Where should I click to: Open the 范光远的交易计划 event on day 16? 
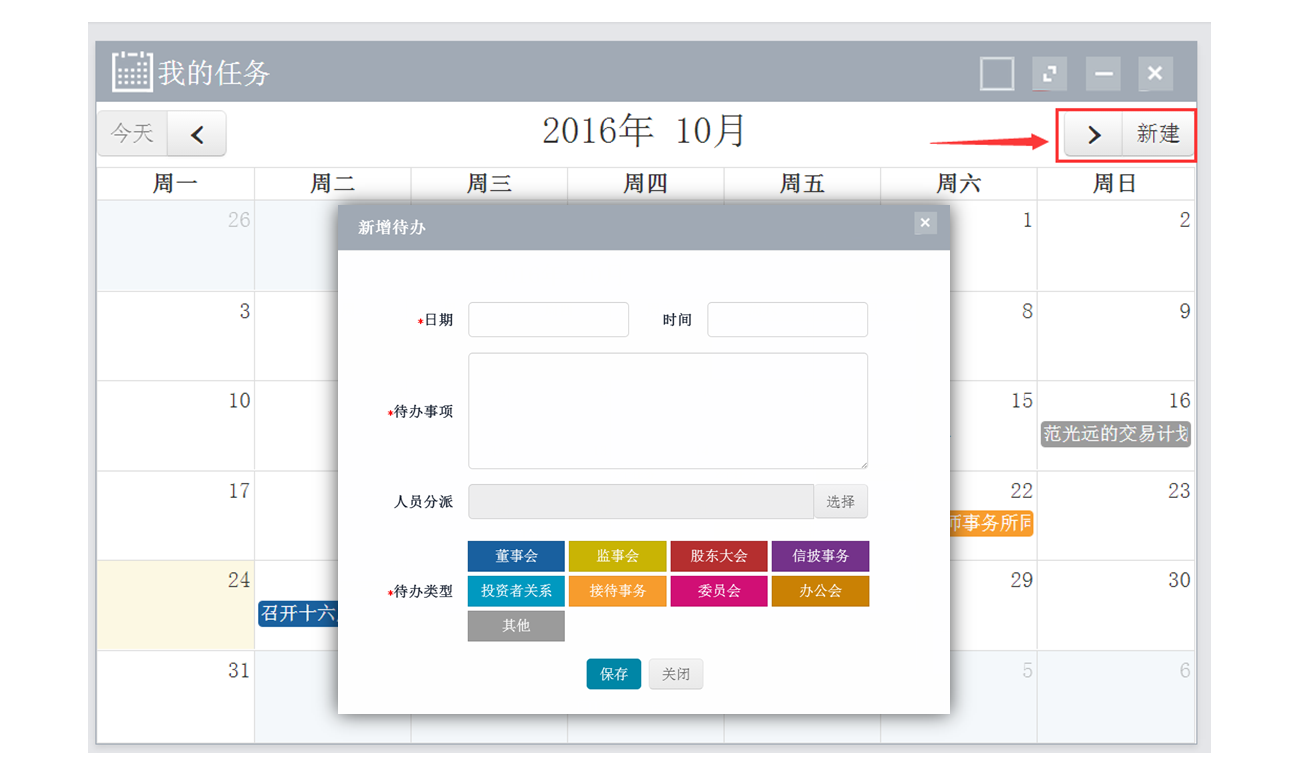tap(1116, 434)
